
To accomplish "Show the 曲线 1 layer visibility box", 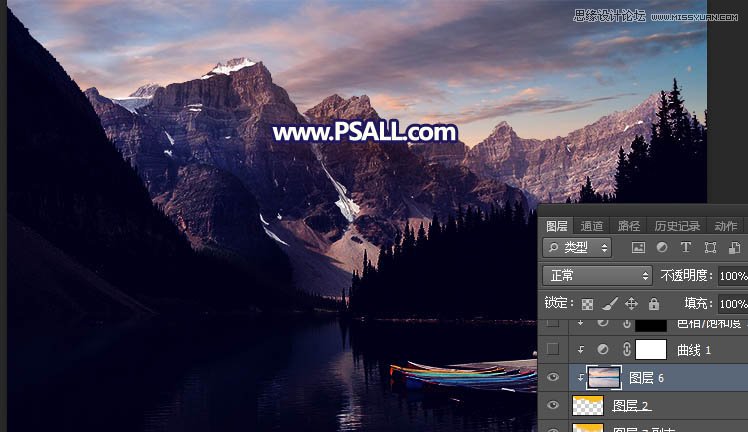I will pyautogui.click(x=552, y=349).
